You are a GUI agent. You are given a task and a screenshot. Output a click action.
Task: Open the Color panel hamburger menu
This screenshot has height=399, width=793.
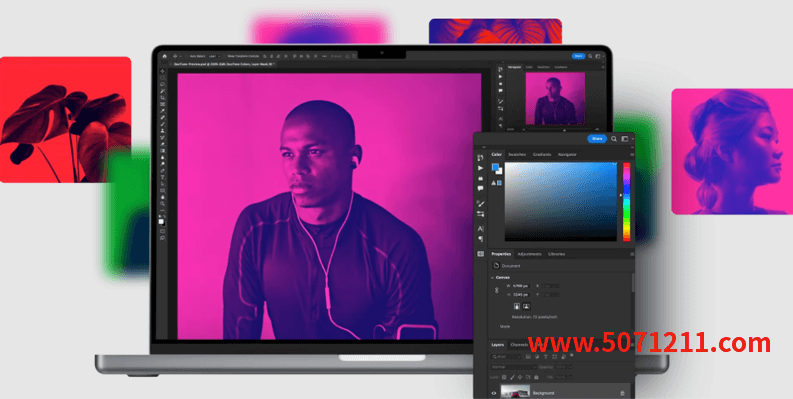point(632,154)
